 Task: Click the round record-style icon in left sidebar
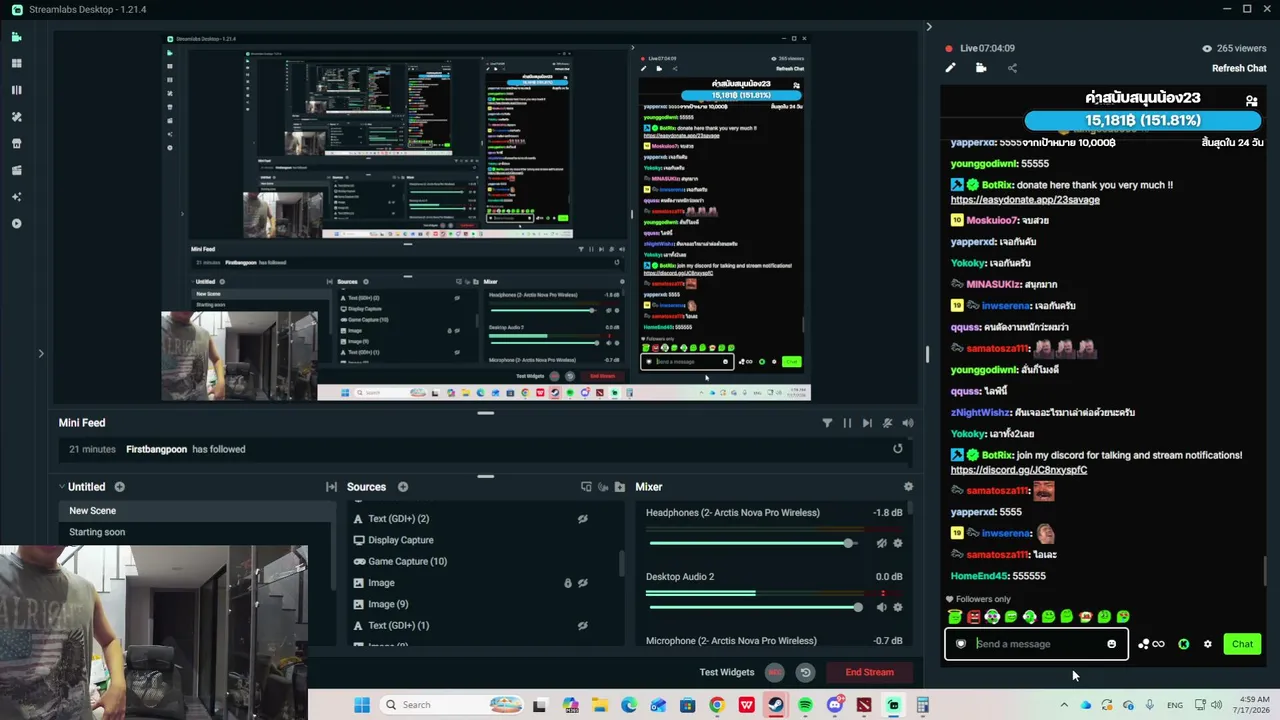[16, 223]
